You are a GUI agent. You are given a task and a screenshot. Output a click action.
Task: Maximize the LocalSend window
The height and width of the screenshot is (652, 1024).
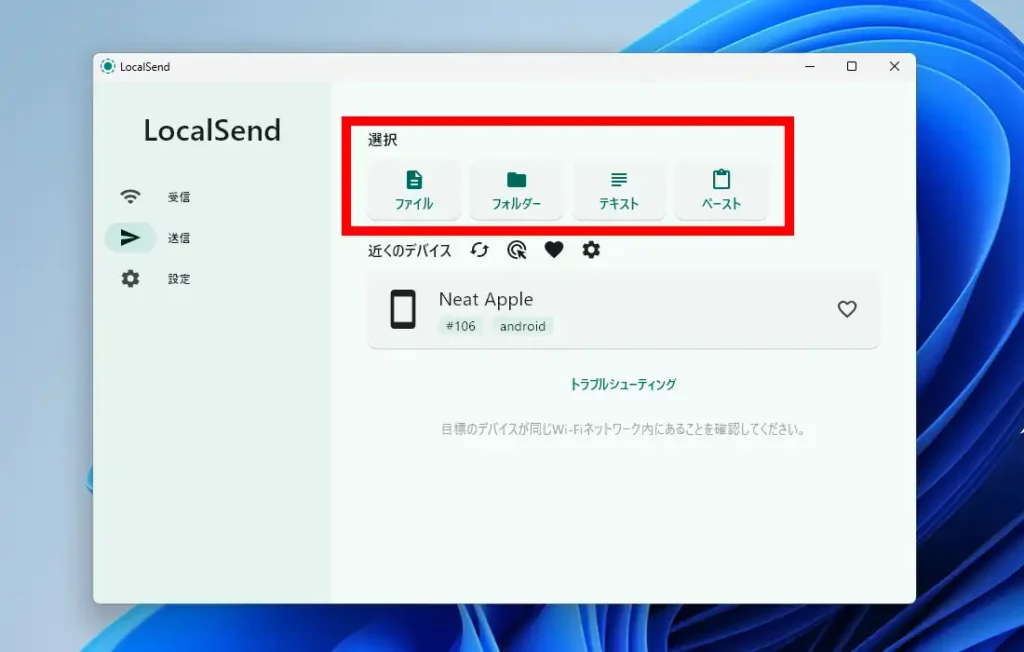click(x=851, y=67)
